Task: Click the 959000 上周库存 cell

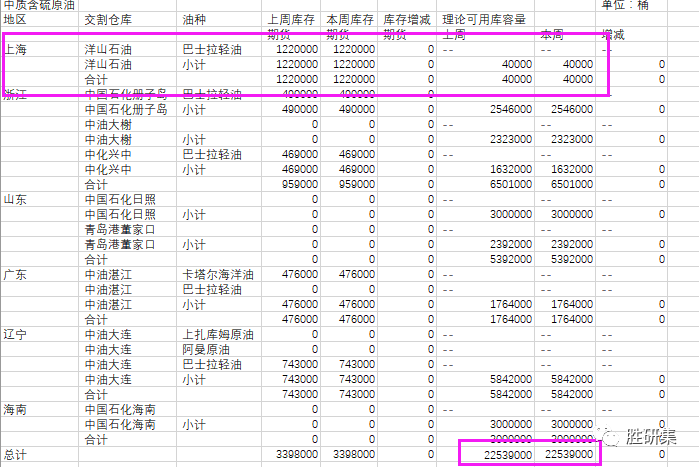Action: (300, 184)
